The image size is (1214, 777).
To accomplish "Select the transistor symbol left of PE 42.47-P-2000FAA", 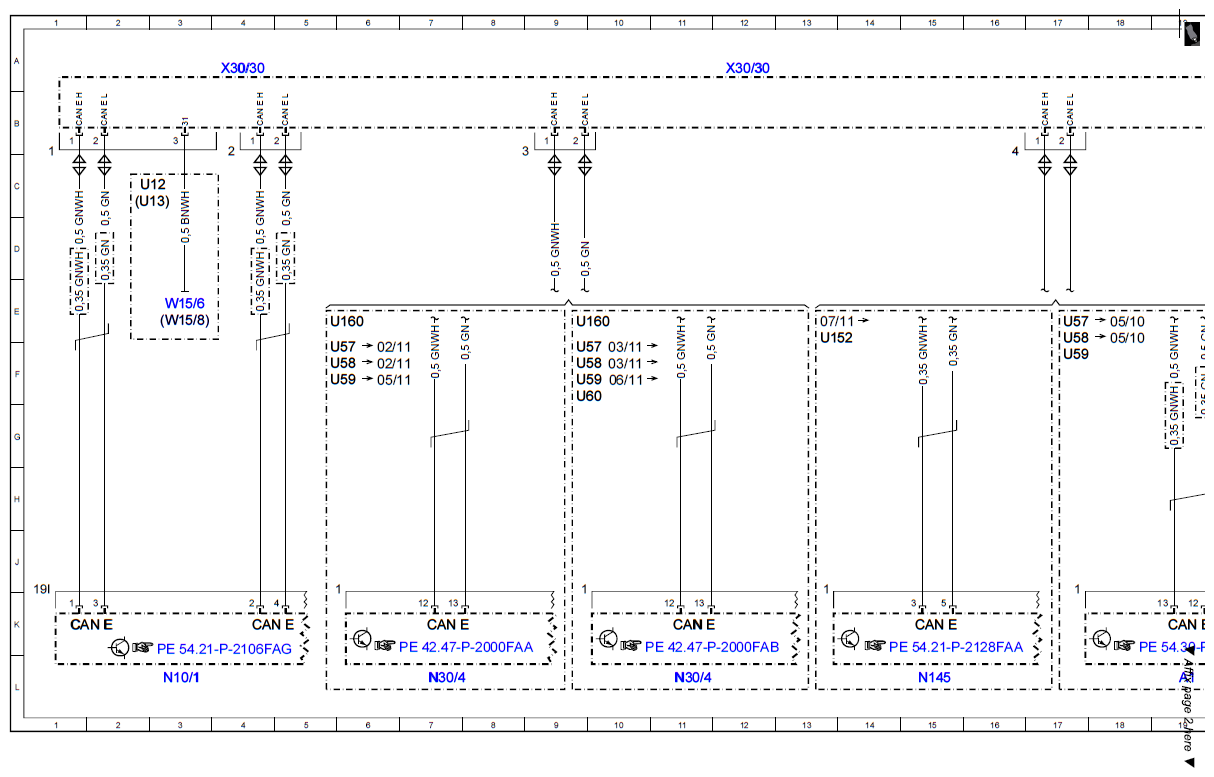I will 361,640.
